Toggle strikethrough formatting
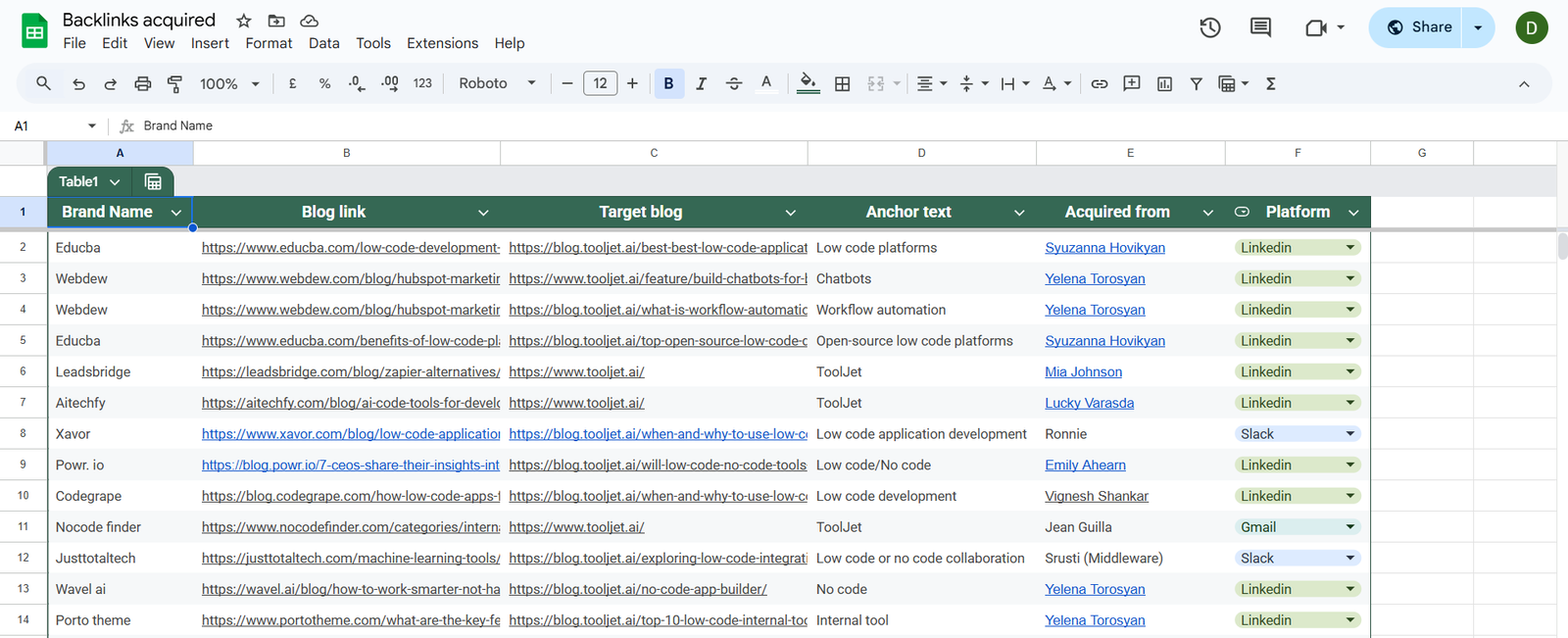Image resolution: width=1568 pixels, height=638 pixels. click(734, 84)
